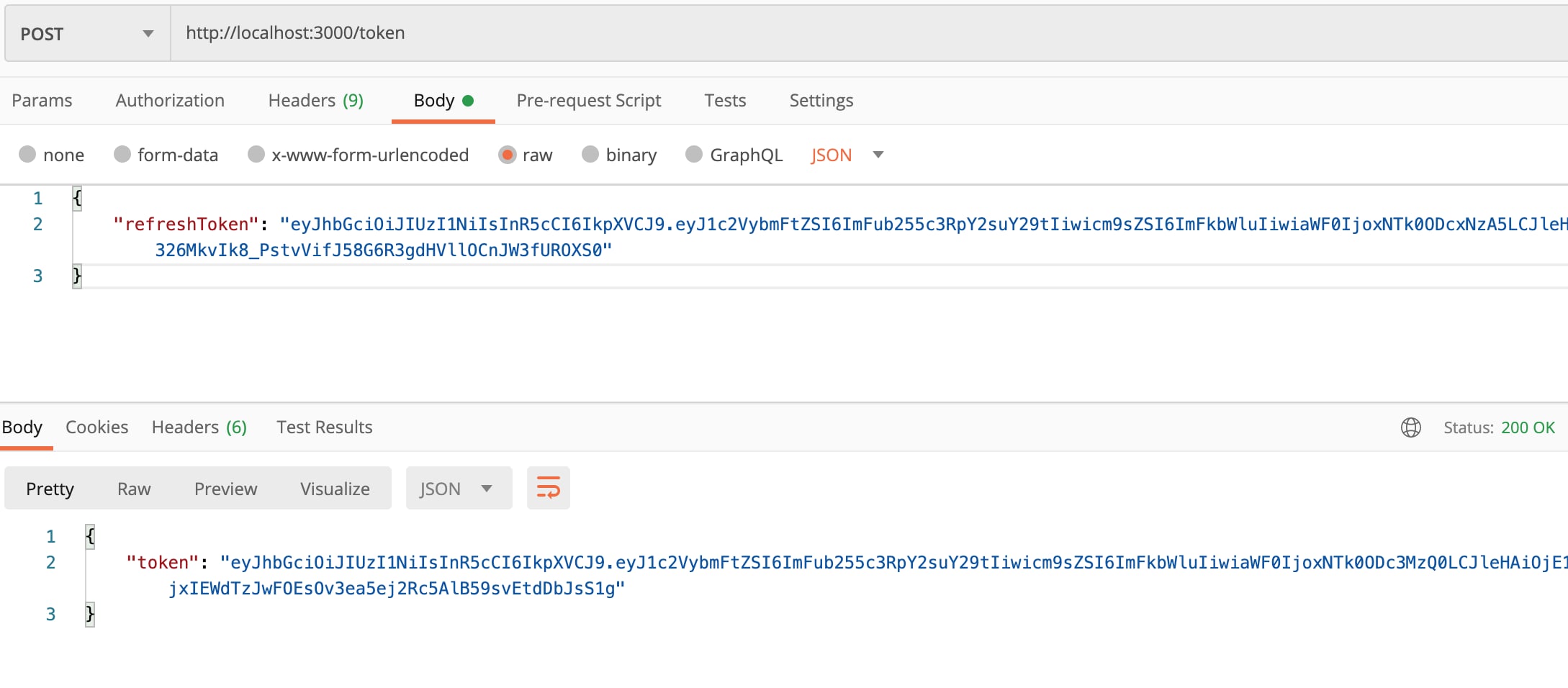
Task: Switch response view to Raw
Action: 134,489
